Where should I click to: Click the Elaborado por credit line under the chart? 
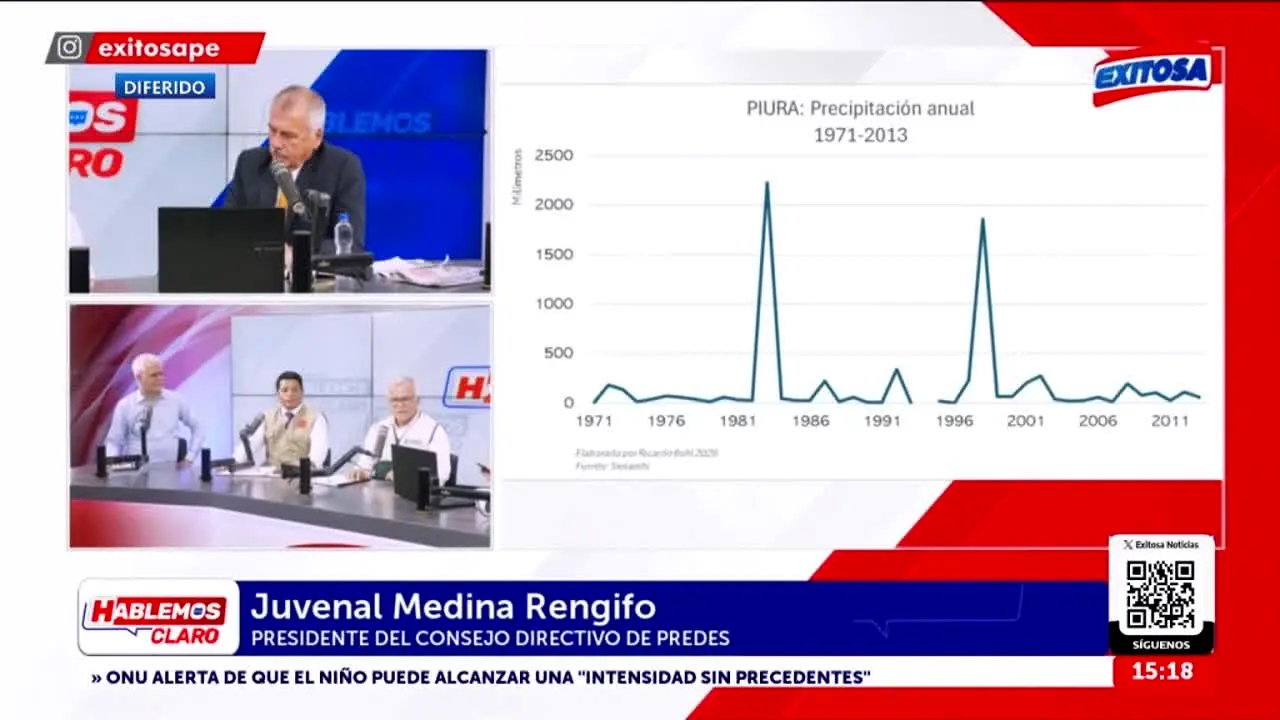point(646,453)
